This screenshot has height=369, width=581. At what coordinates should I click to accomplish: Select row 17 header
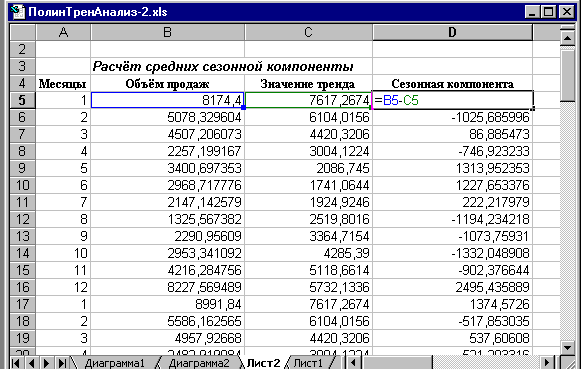22,304
